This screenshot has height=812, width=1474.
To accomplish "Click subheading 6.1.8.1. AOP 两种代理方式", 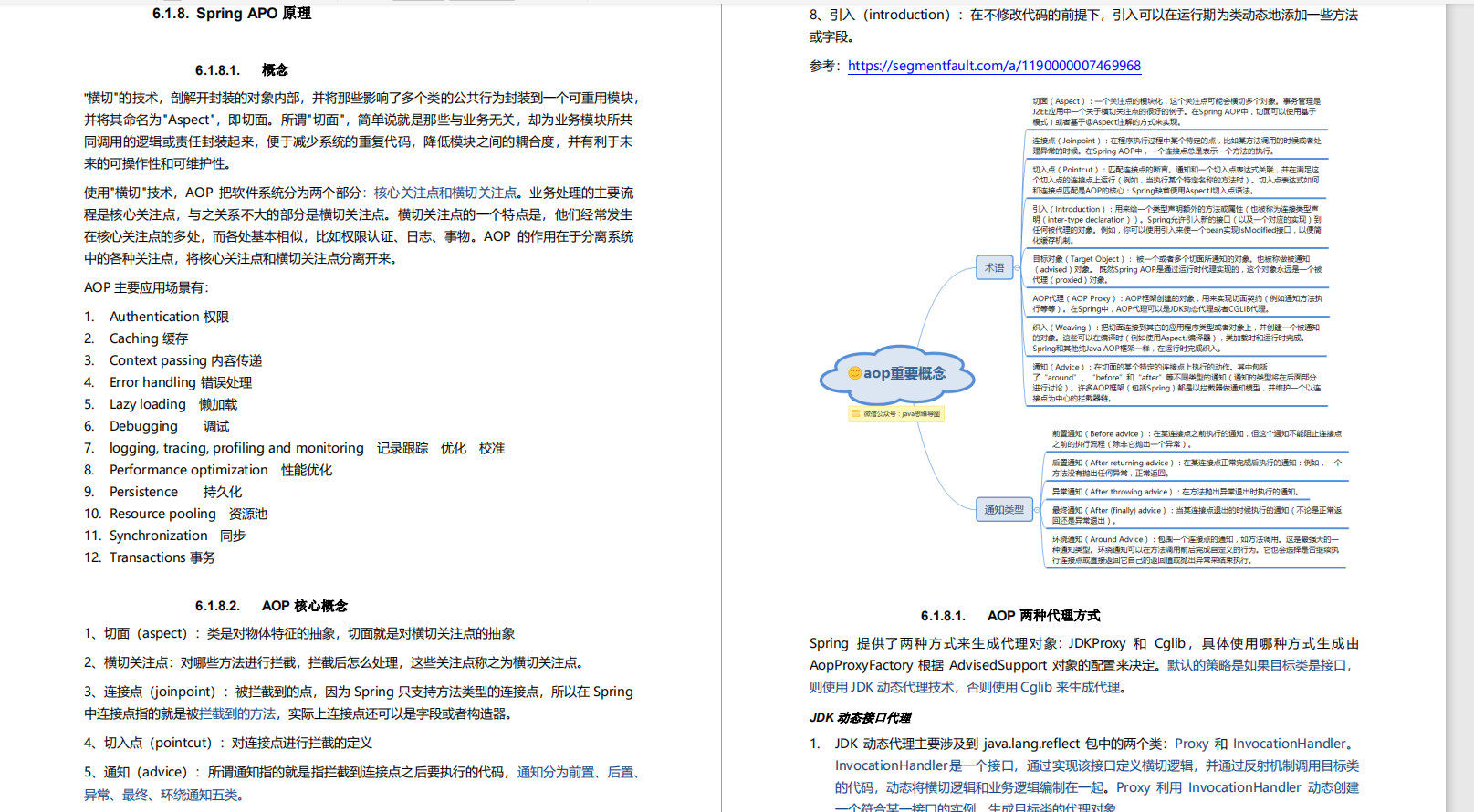I will tap(1010, 616).
